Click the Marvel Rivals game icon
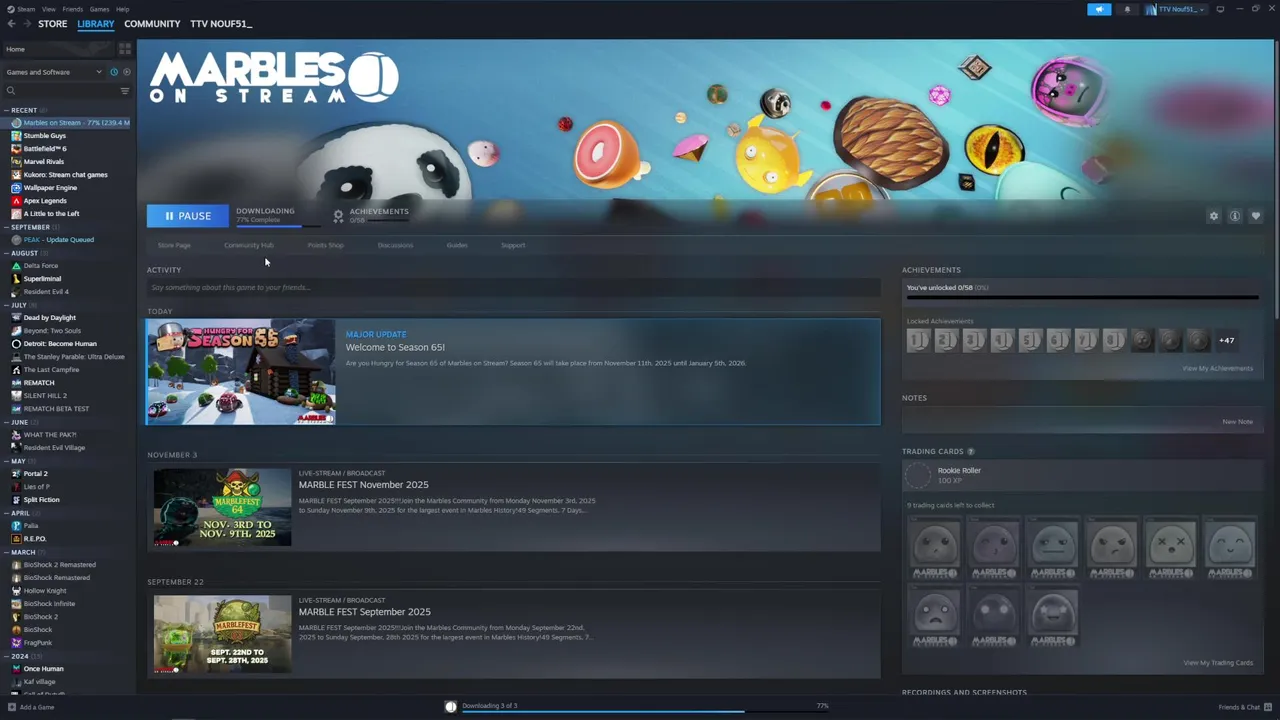Image resolution: width=1280 pixels, height=720 pixels. click(16, 162)
